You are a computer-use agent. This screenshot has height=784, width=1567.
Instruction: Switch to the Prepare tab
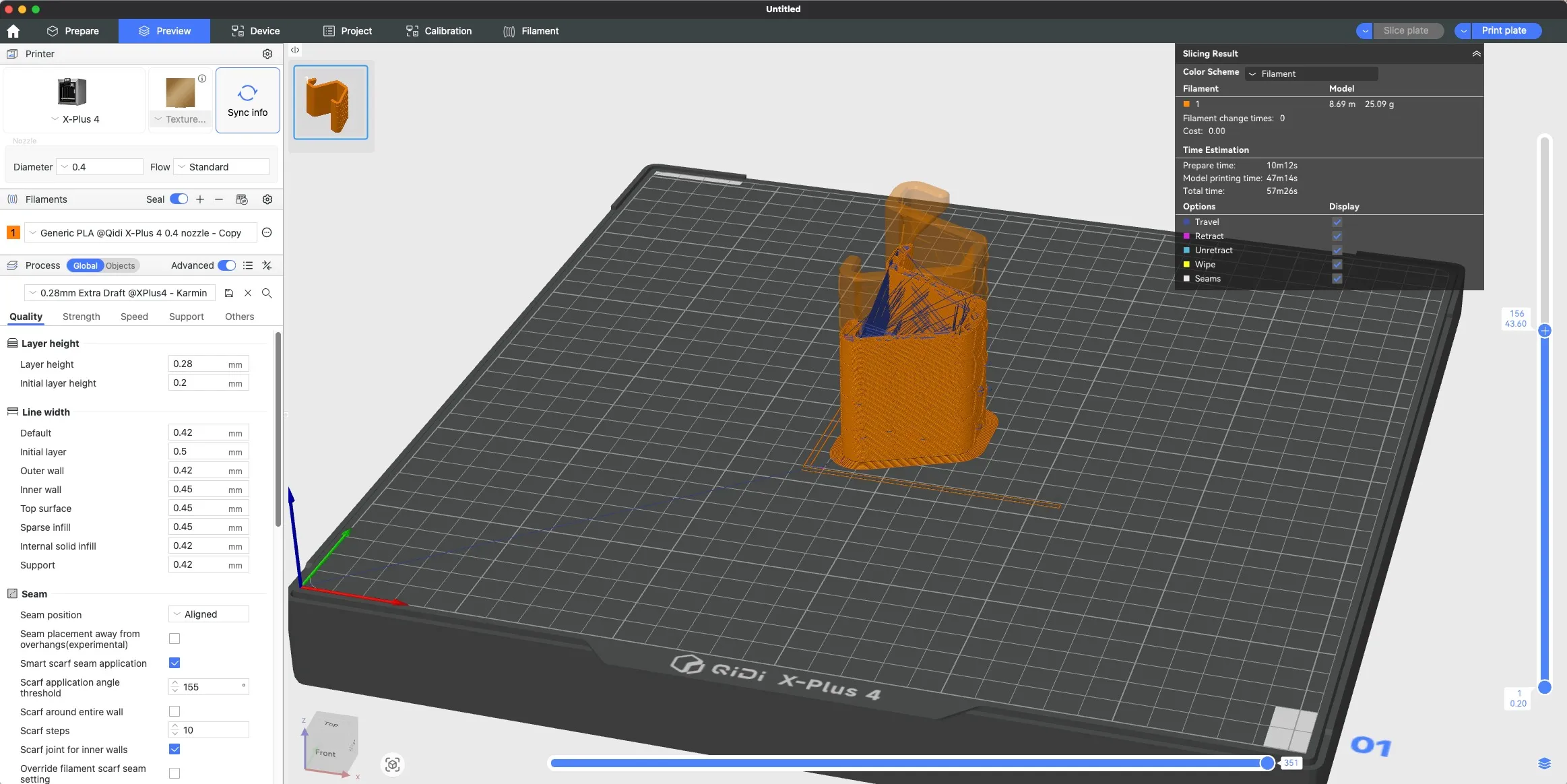tap(73, 31)
